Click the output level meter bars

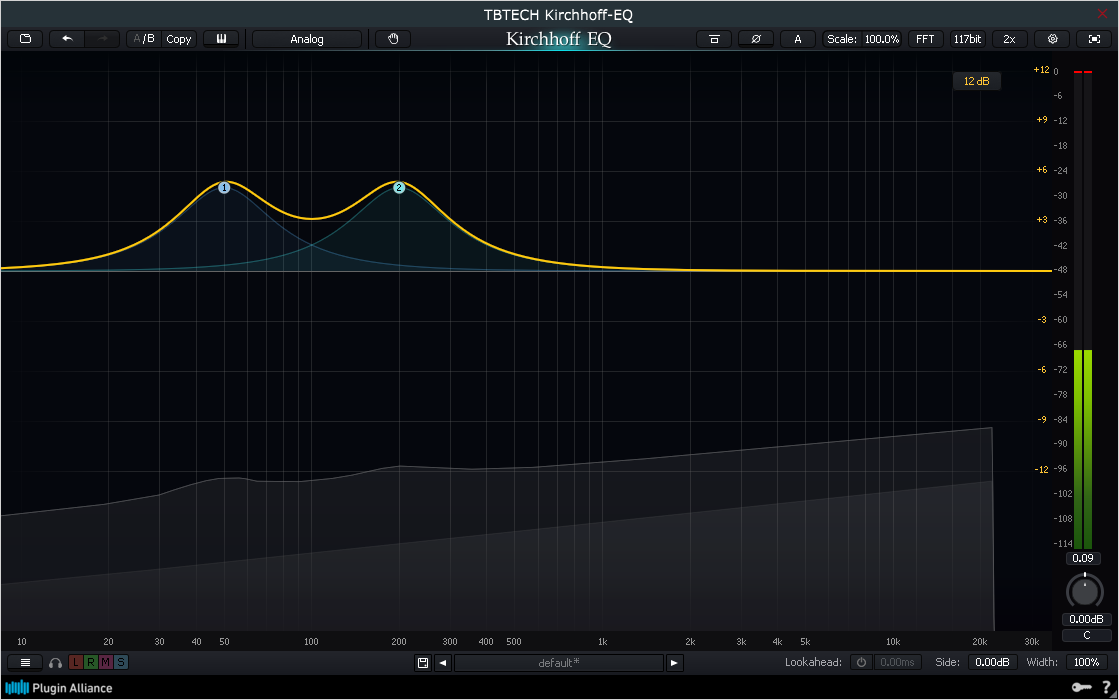1083,310
